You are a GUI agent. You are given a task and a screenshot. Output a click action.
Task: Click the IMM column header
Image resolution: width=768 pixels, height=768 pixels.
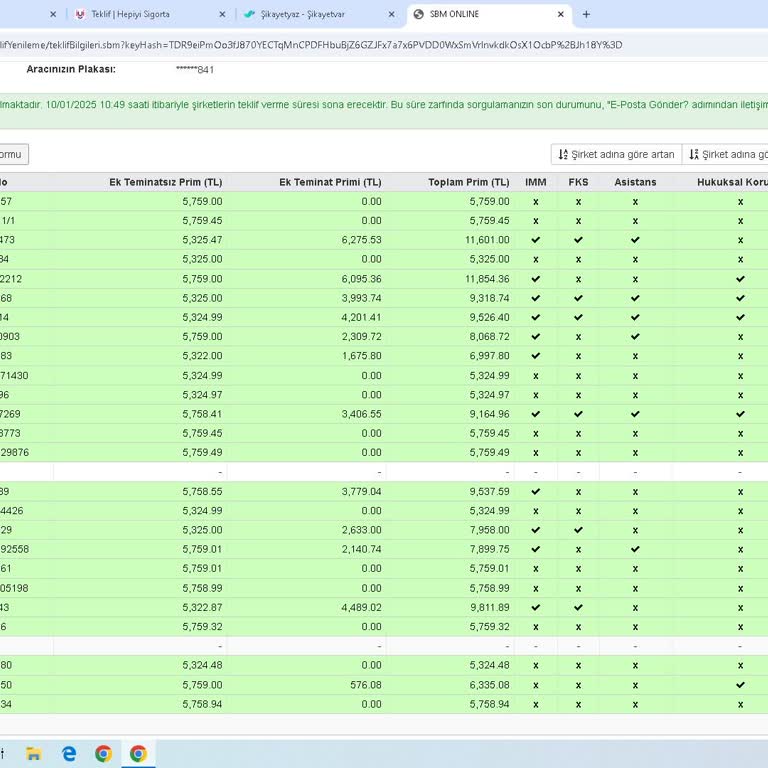(x=535, y=182)
